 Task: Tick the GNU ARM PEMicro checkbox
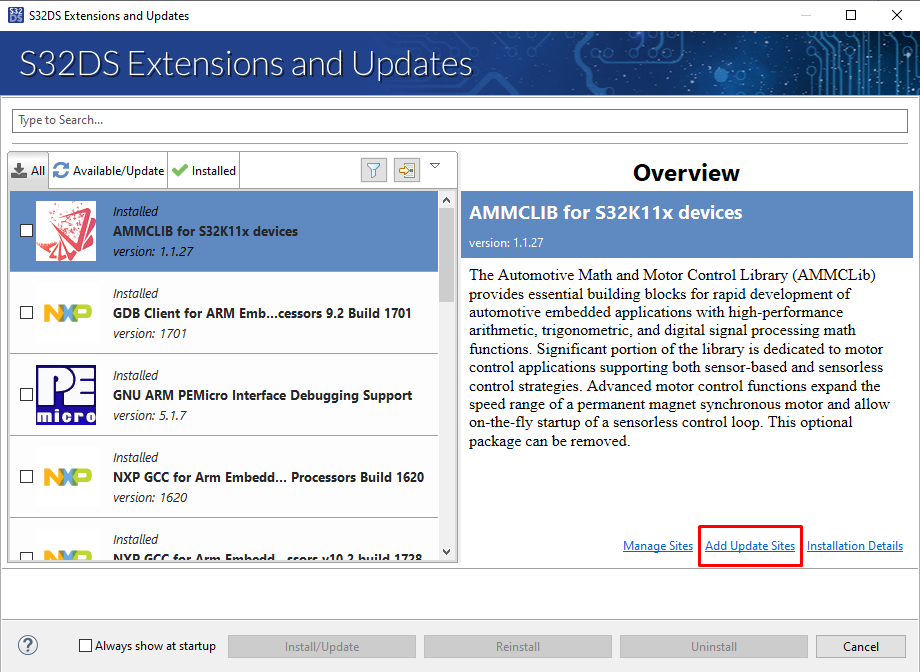pyautogui.click(x=27, y=395)
